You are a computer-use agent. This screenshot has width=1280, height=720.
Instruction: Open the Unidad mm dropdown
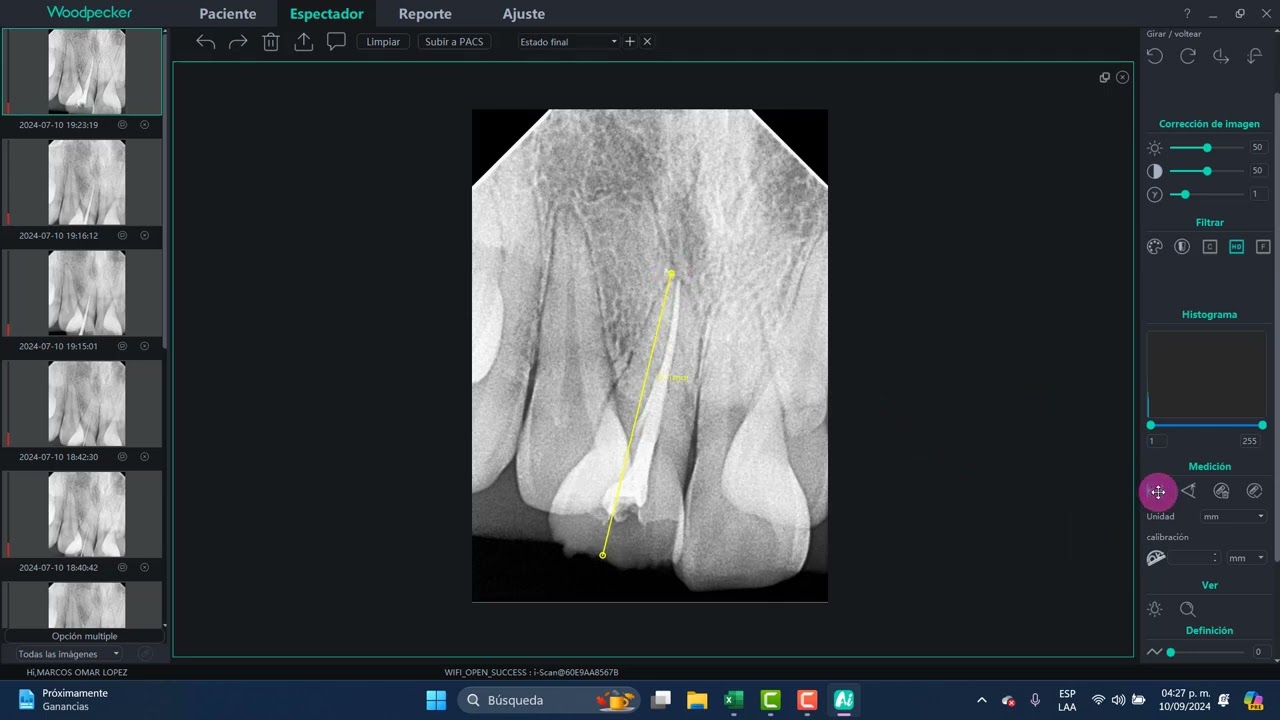click(1233, 517)
